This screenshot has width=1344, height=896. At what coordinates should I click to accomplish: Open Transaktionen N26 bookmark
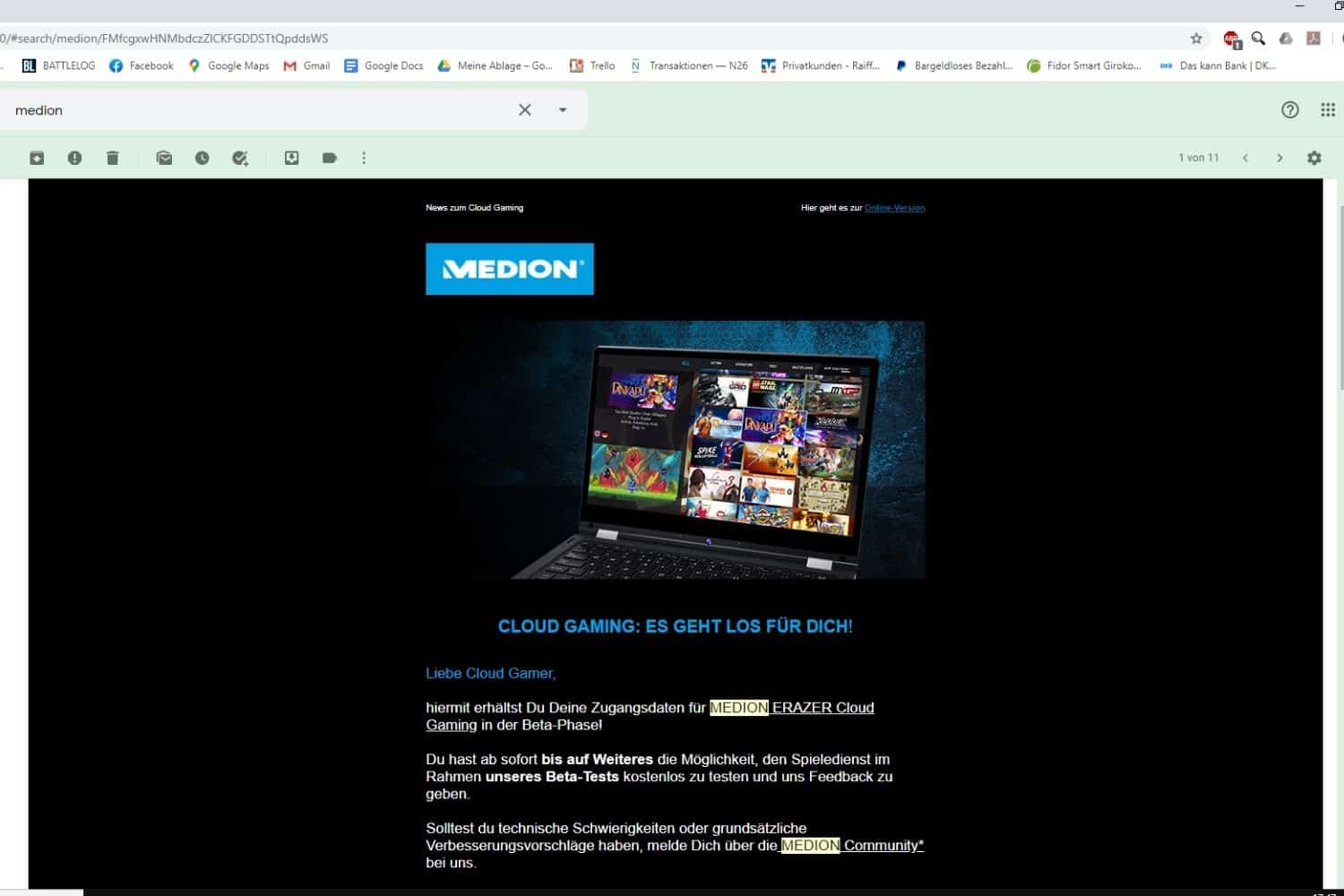coord(689,65)
